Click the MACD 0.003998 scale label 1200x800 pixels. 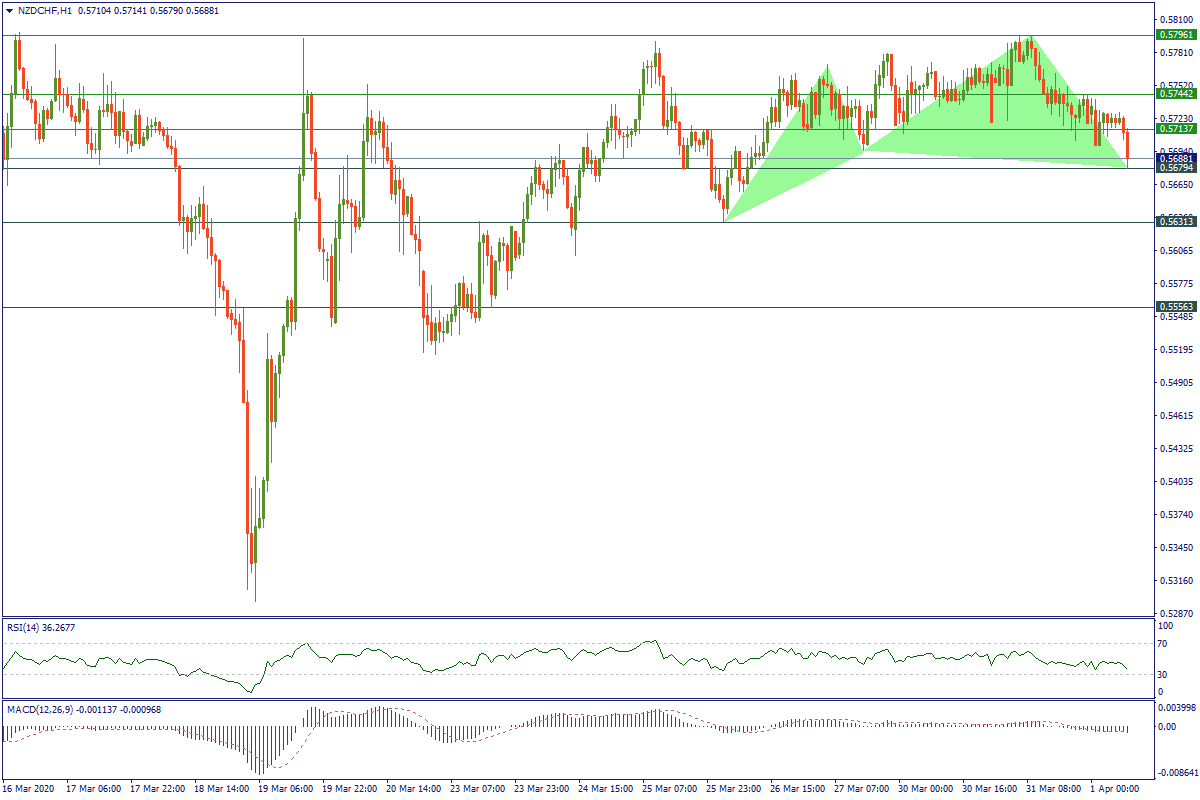tap(1176, 709)
